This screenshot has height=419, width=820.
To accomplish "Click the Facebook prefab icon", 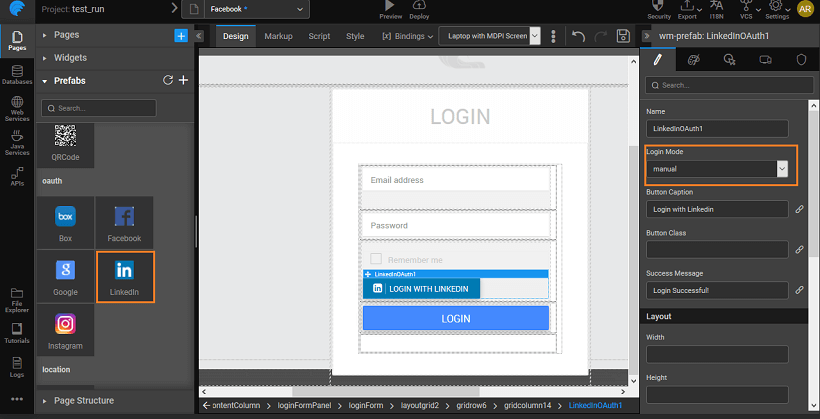I will click(x=124, y=223).
